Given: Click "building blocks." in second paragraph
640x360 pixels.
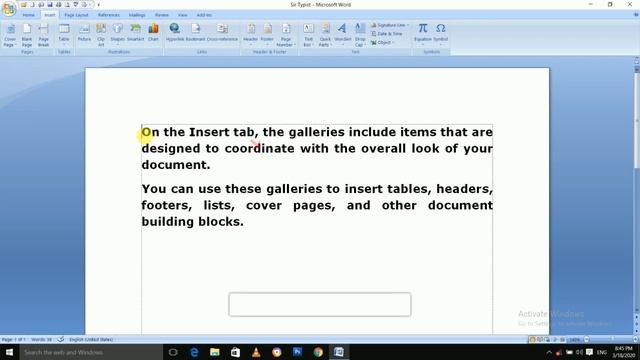Looking at the screenshot, I should tap(192, 222).
